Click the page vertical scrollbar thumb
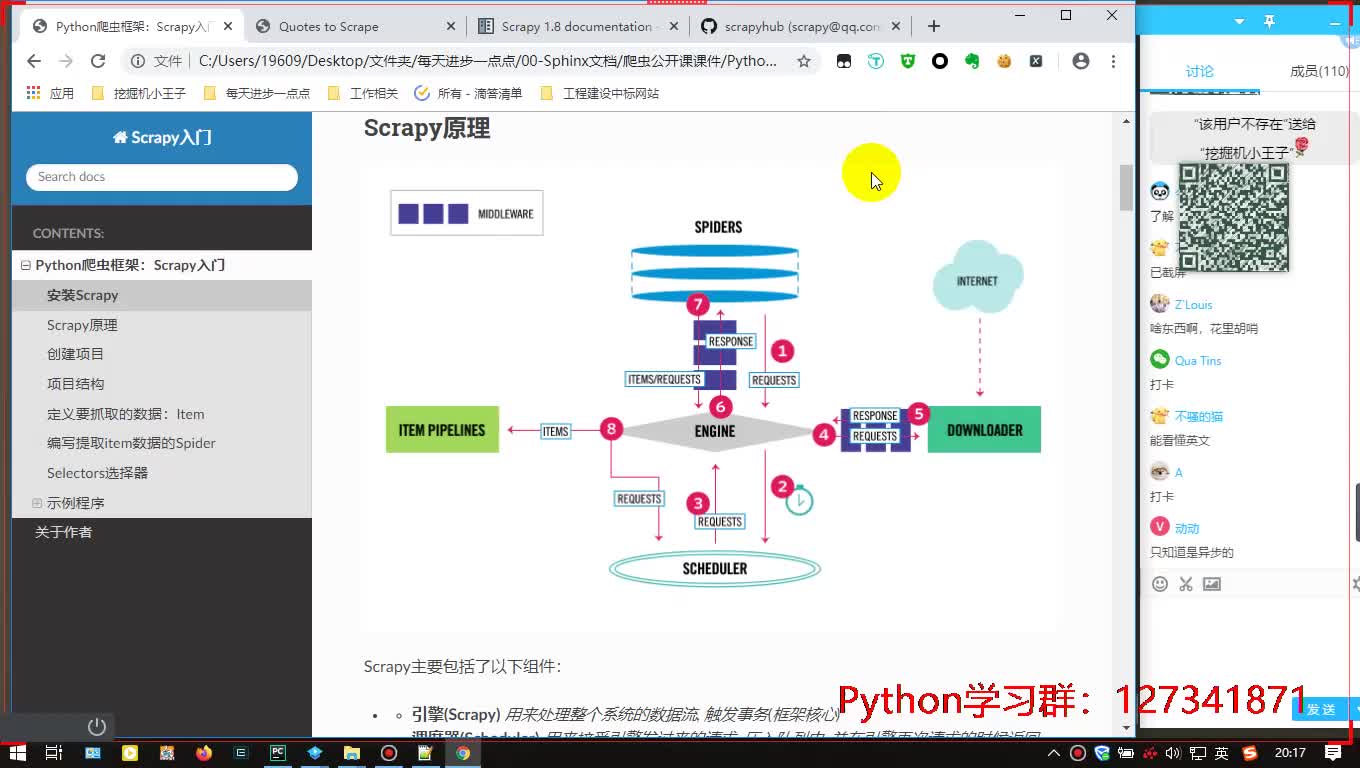This screenshot has width=1360, height=768. tap(1126, 187)
